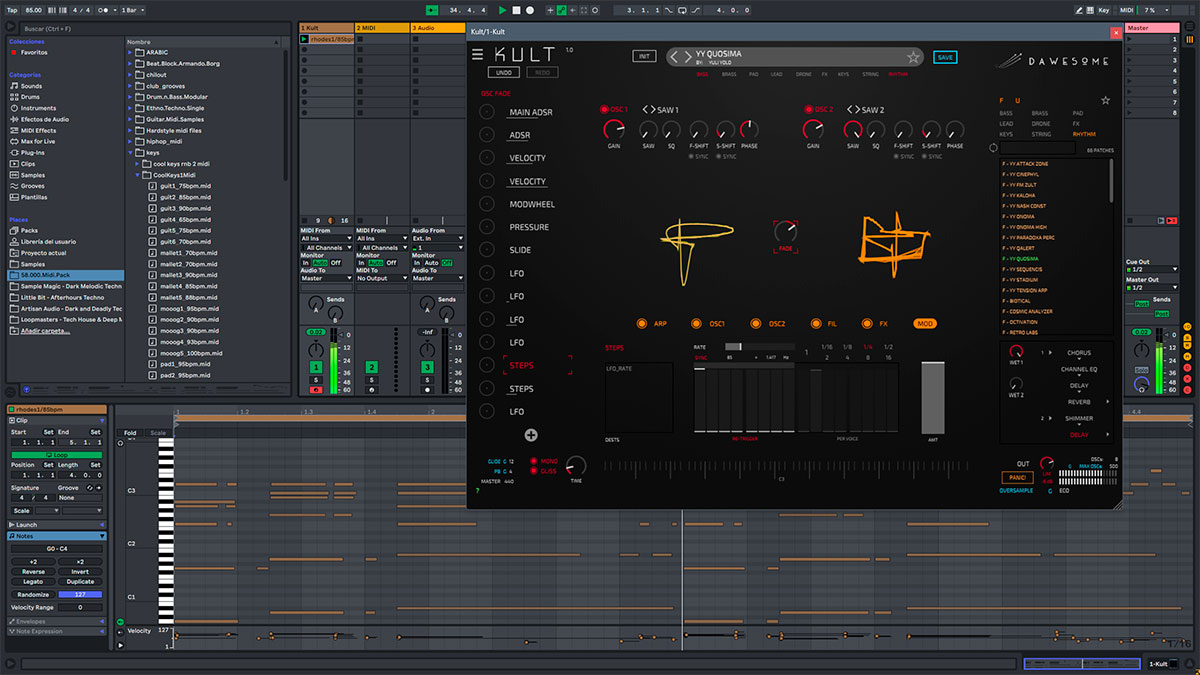The width and height of the screenshot is (1200, 675).
Task: Click the PANIC! button
Action: pos(1015,477)
